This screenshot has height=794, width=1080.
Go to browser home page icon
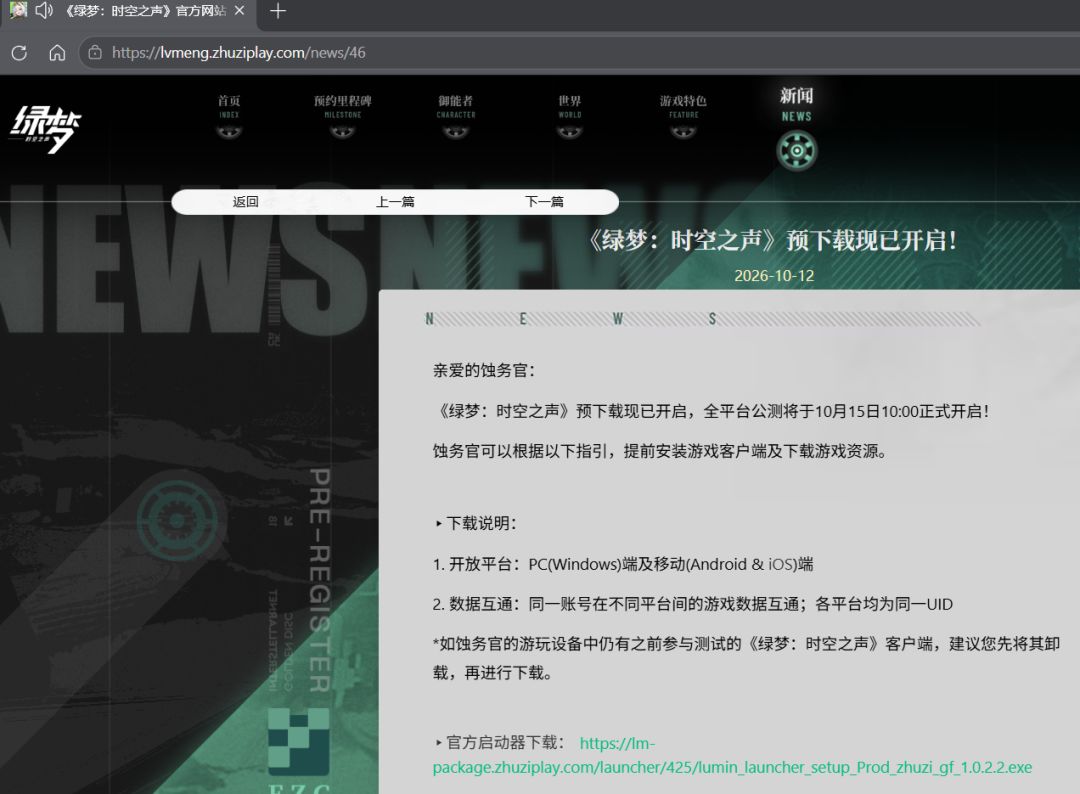point(57,52)
